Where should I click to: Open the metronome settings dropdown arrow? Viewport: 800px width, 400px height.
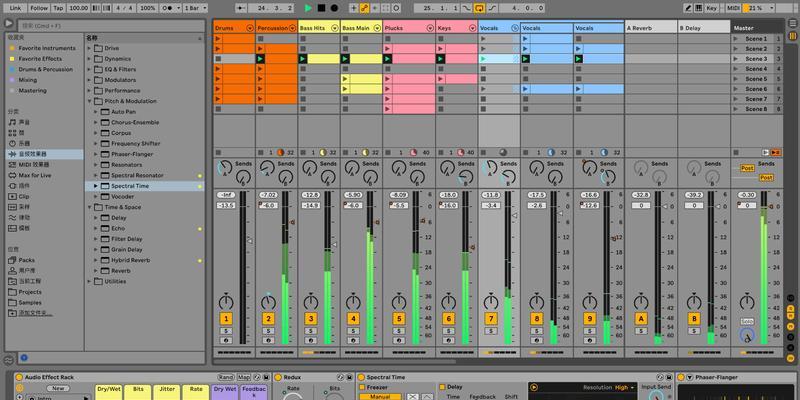(x=178, y=8)
